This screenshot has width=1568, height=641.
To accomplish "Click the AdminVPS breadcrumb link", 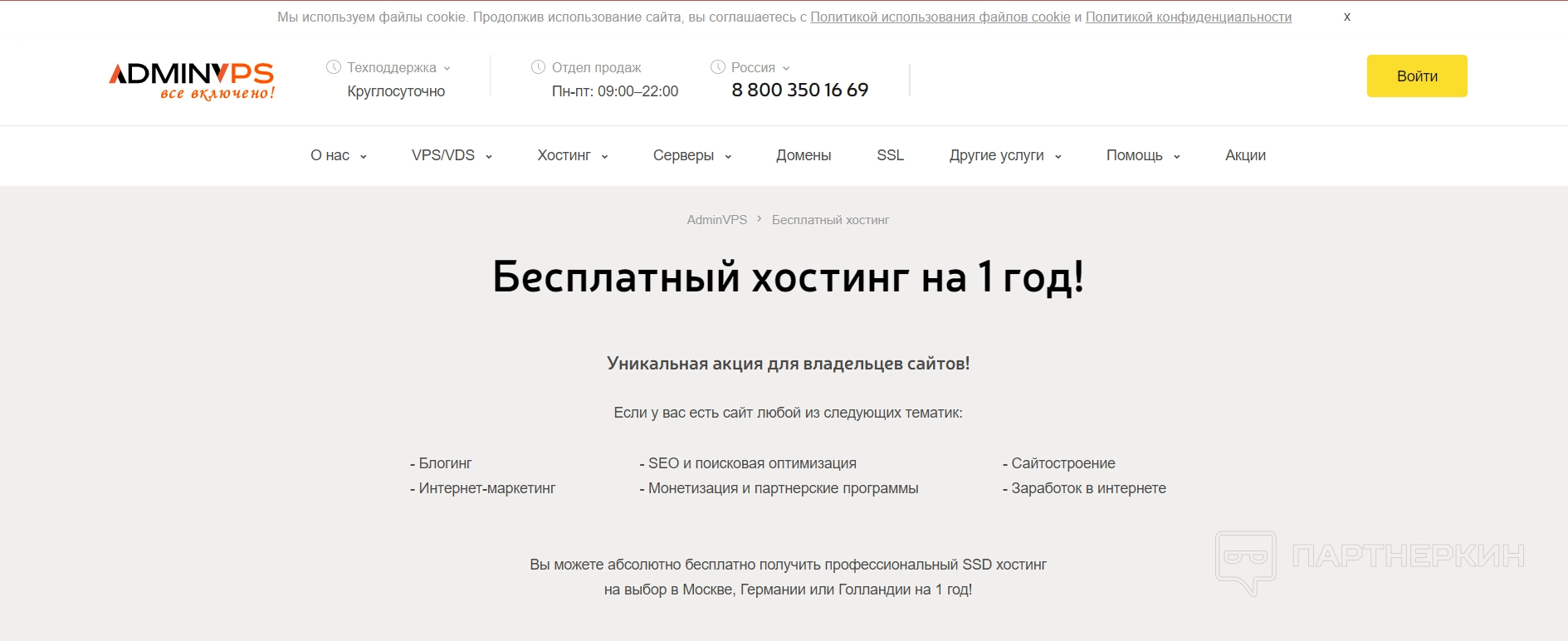I will tap(717, 220).
